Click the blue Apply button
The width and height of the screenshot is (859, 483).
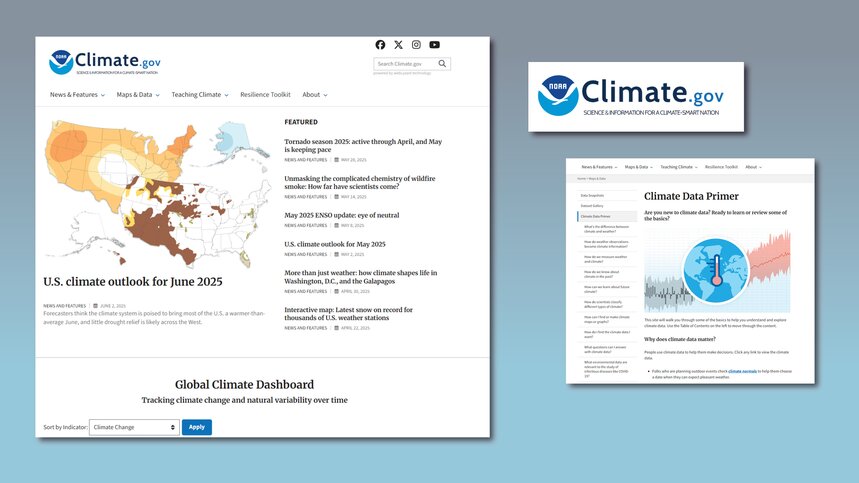[197, 427]
